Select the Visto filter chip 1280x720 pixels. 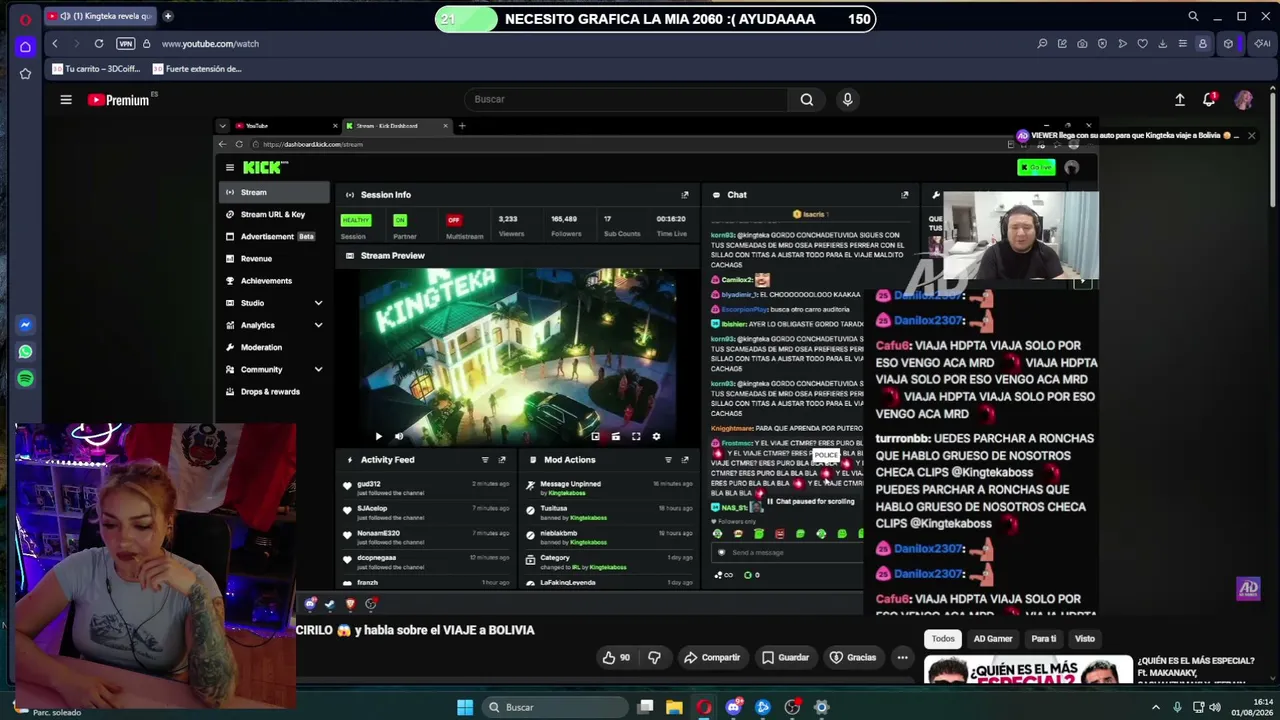(x=1085, y=638)
